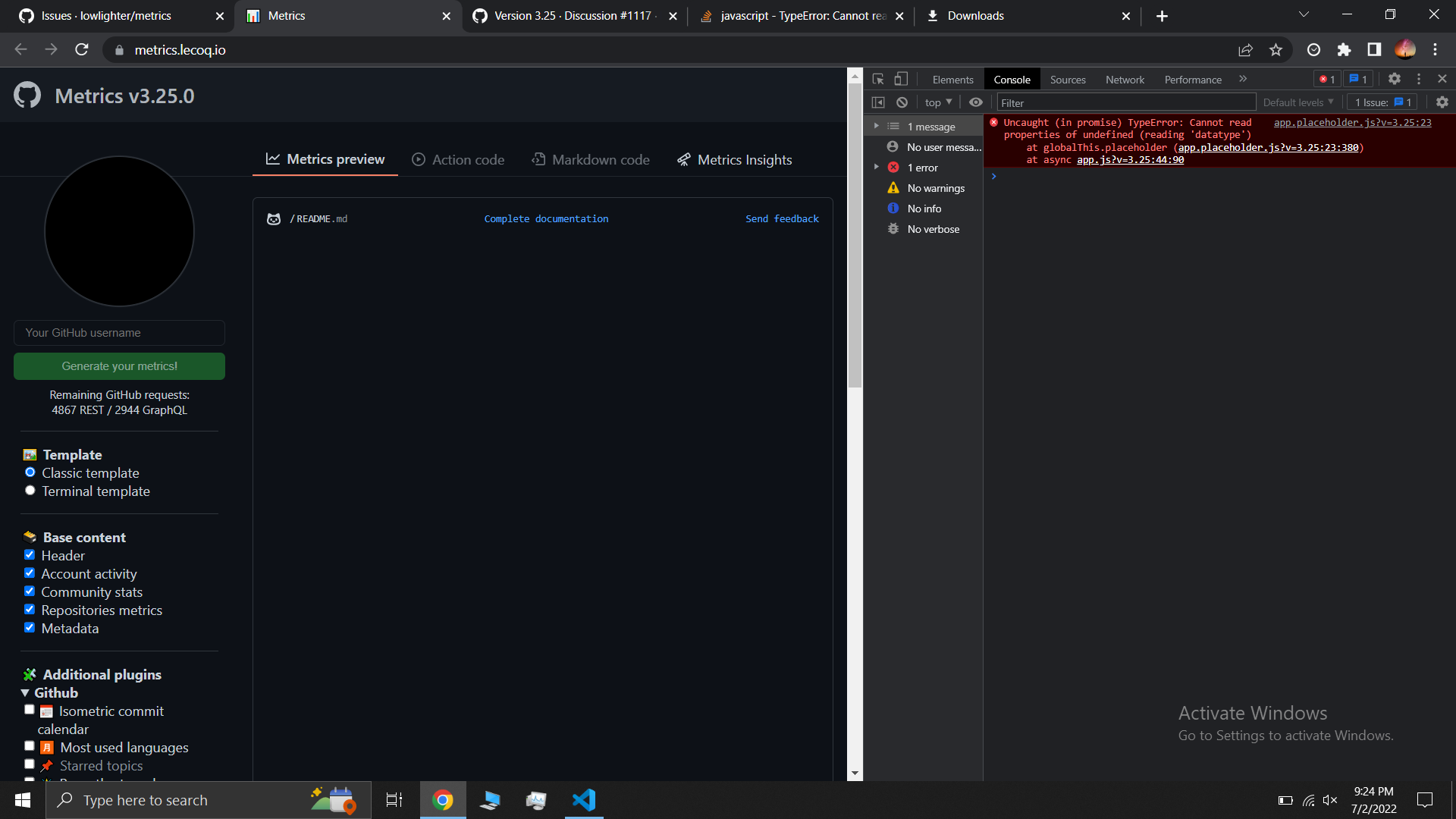1456x819 pixels.
Task: Open the DevTools Network tab
Action: point(1125,80)
